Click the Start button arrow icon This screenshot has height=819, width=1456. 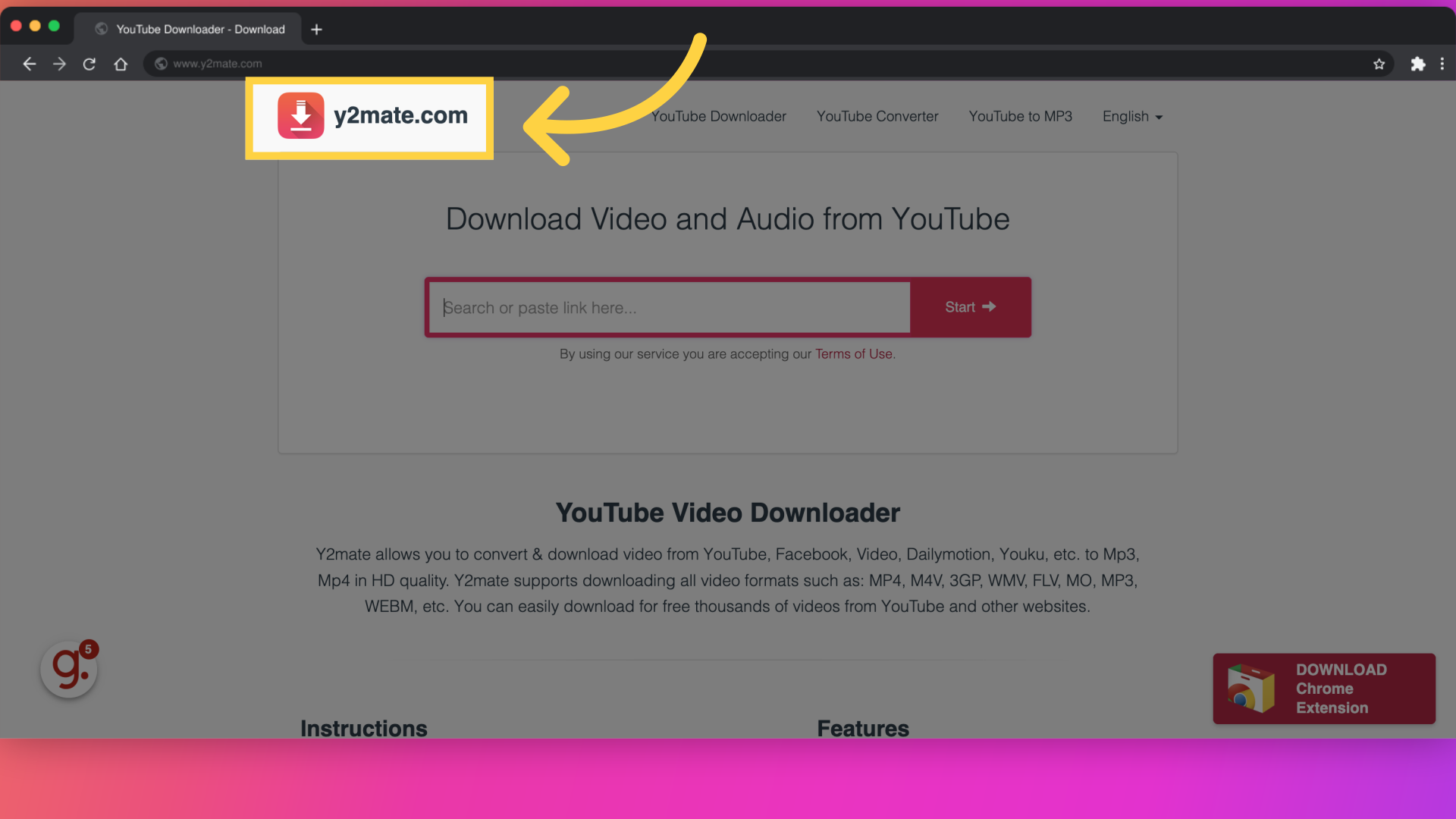click(x=989, y=306)
